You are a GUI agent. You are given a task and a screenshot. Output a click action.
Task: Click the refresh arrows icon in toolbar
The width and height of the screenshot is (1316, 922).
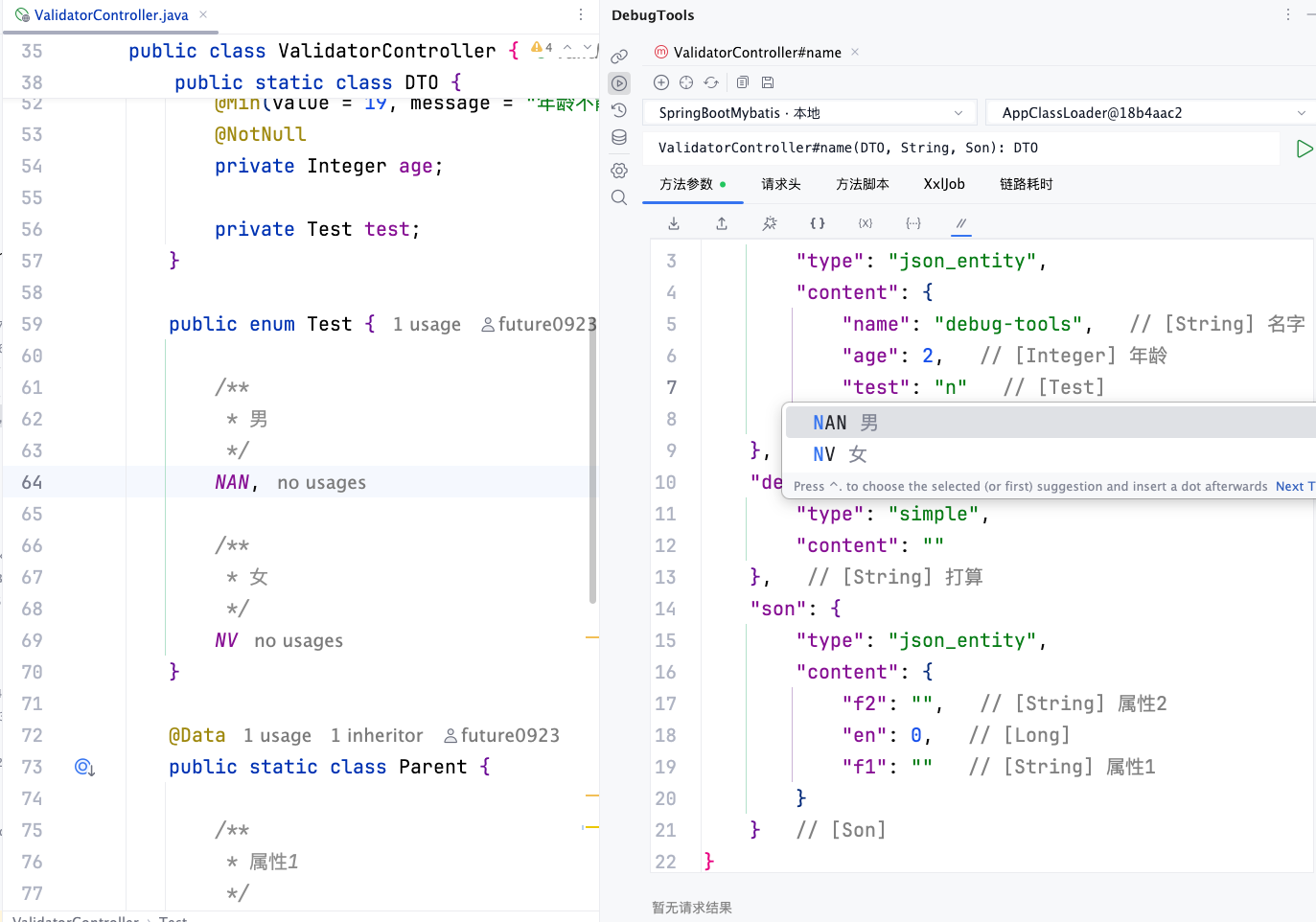(x=711, y=82)
